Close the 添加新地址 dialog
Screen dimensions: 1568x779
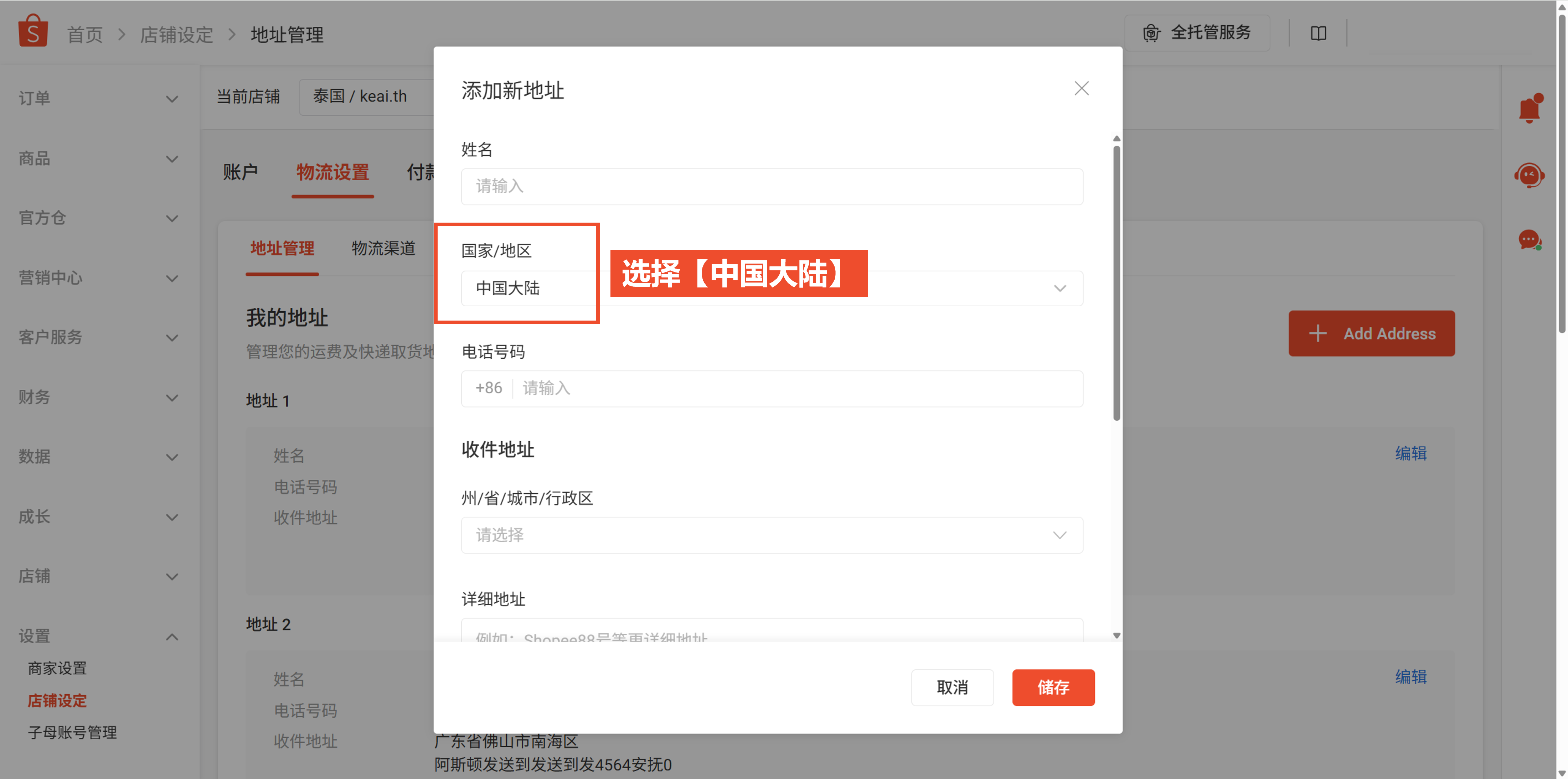[1081, 88]
